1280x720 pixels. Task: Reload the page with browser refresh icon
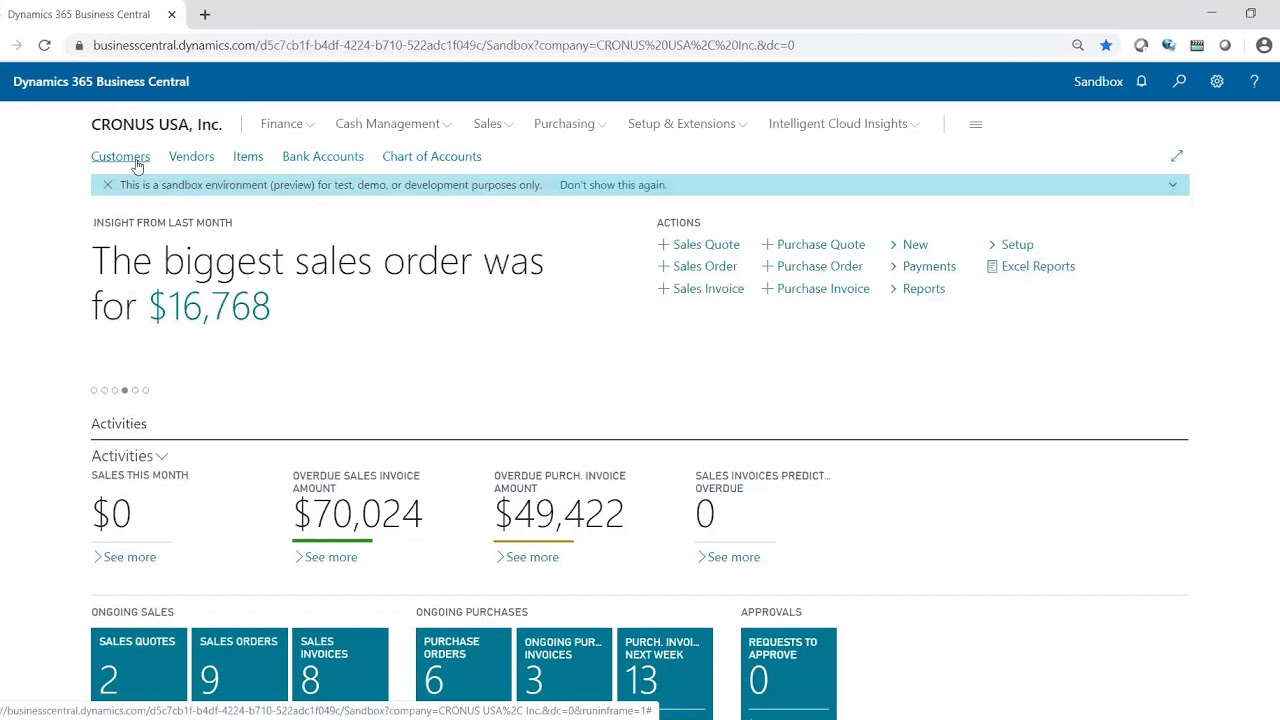44,45
